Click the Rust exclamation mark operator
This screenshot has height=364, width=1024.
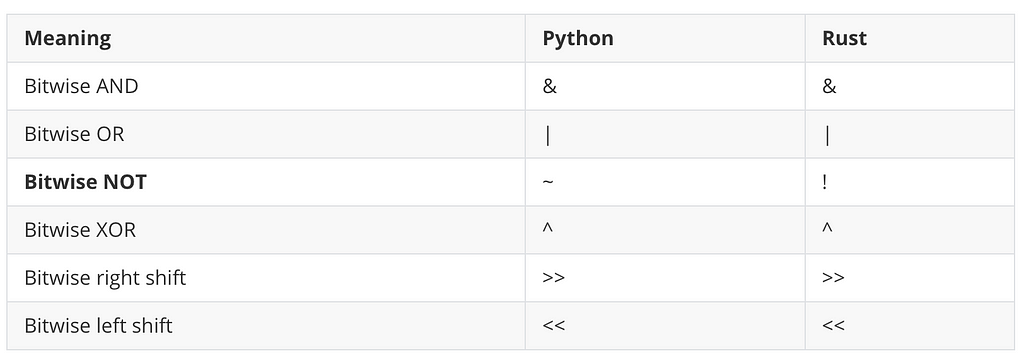point(825,182)
